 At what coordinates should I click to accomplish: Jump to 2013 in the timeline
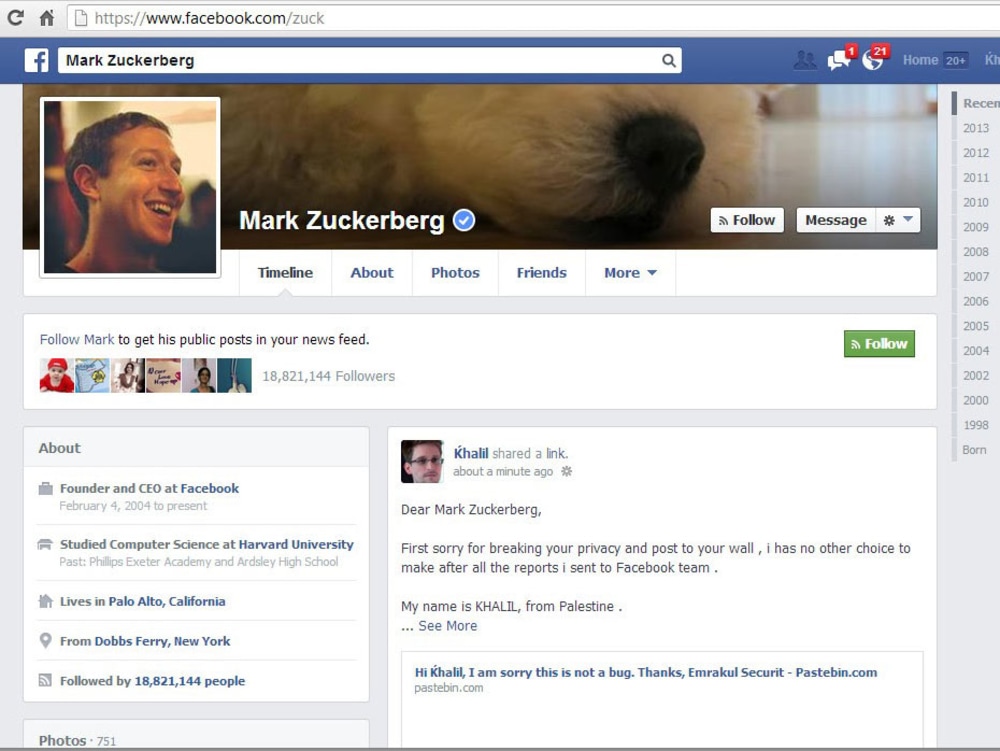coord(976,128)
